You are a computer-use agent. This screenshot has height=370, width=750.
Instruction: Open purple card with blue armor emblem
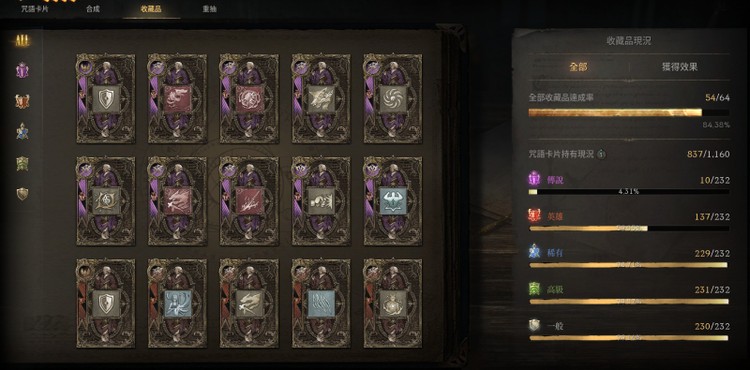tap(393, 201)
